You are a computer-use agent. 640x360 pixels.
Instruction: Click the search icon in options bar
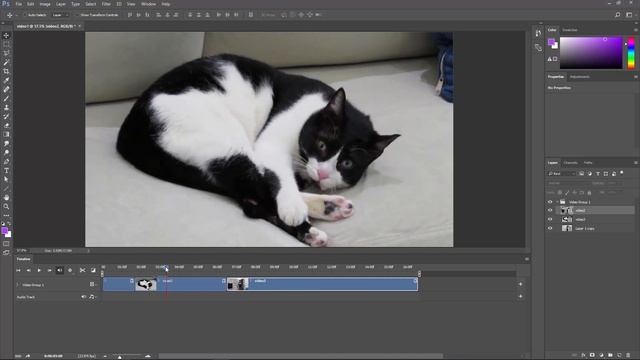[x=618, y=15]
